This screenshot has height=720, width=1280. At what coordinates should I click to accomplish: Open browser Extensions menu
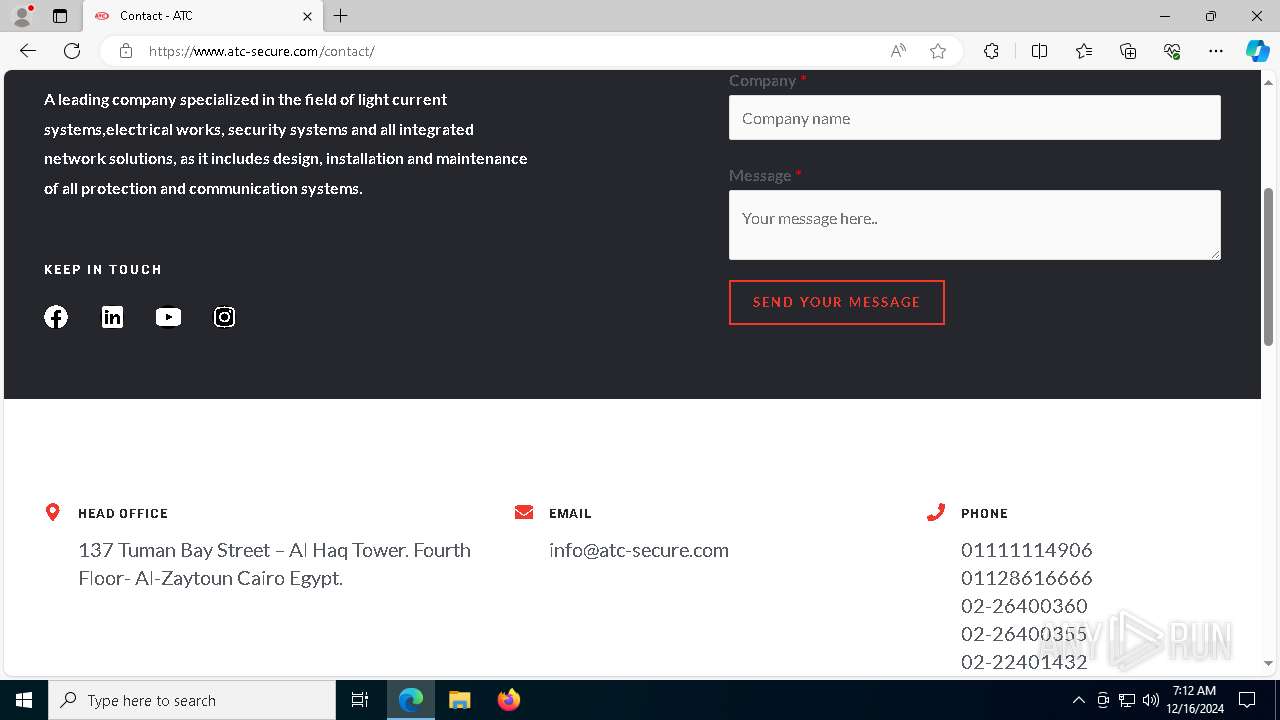point(991,51)
